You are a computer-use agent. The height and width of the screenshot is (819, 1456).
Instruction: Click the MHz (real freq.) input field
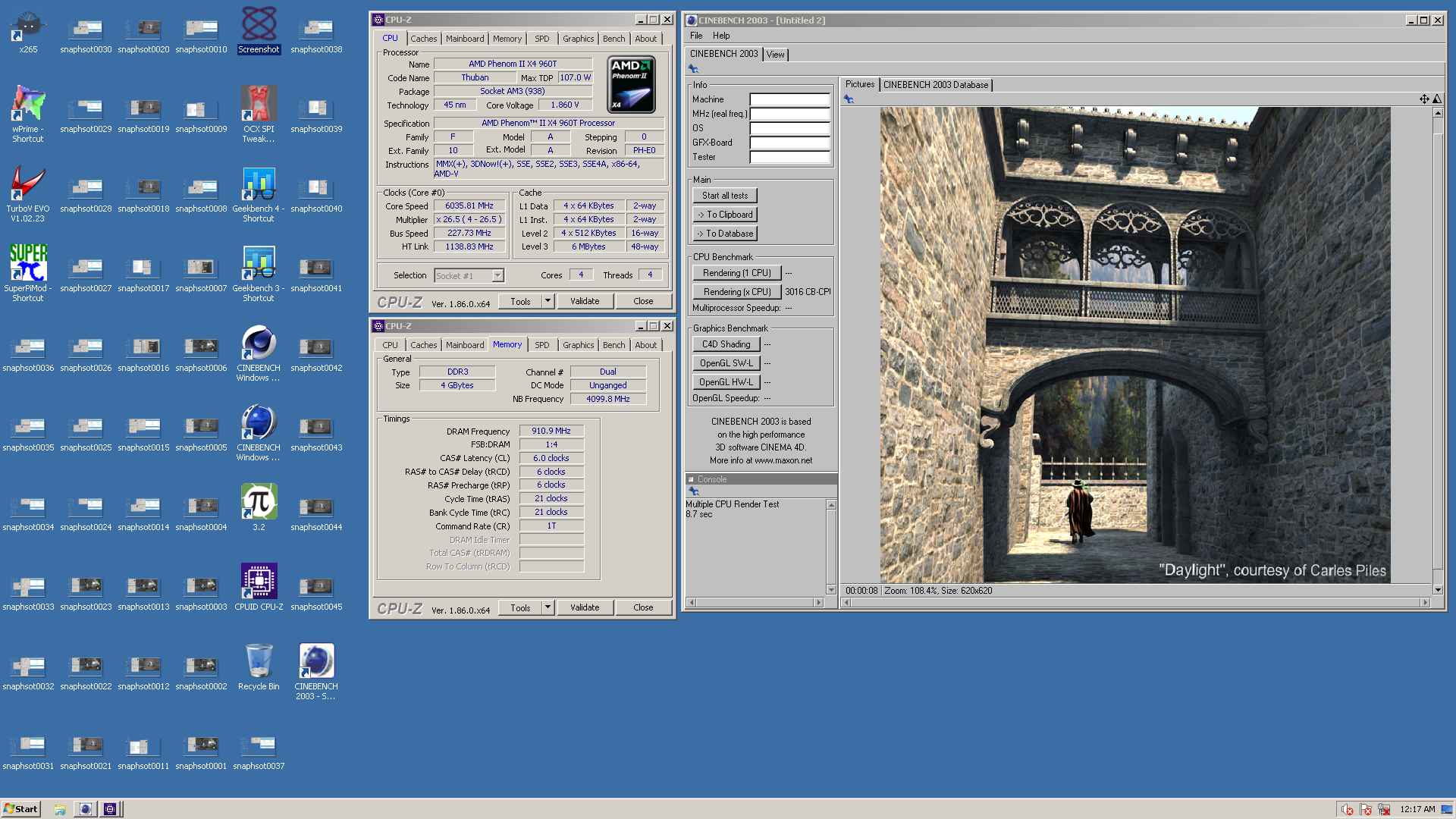[789, 114]
